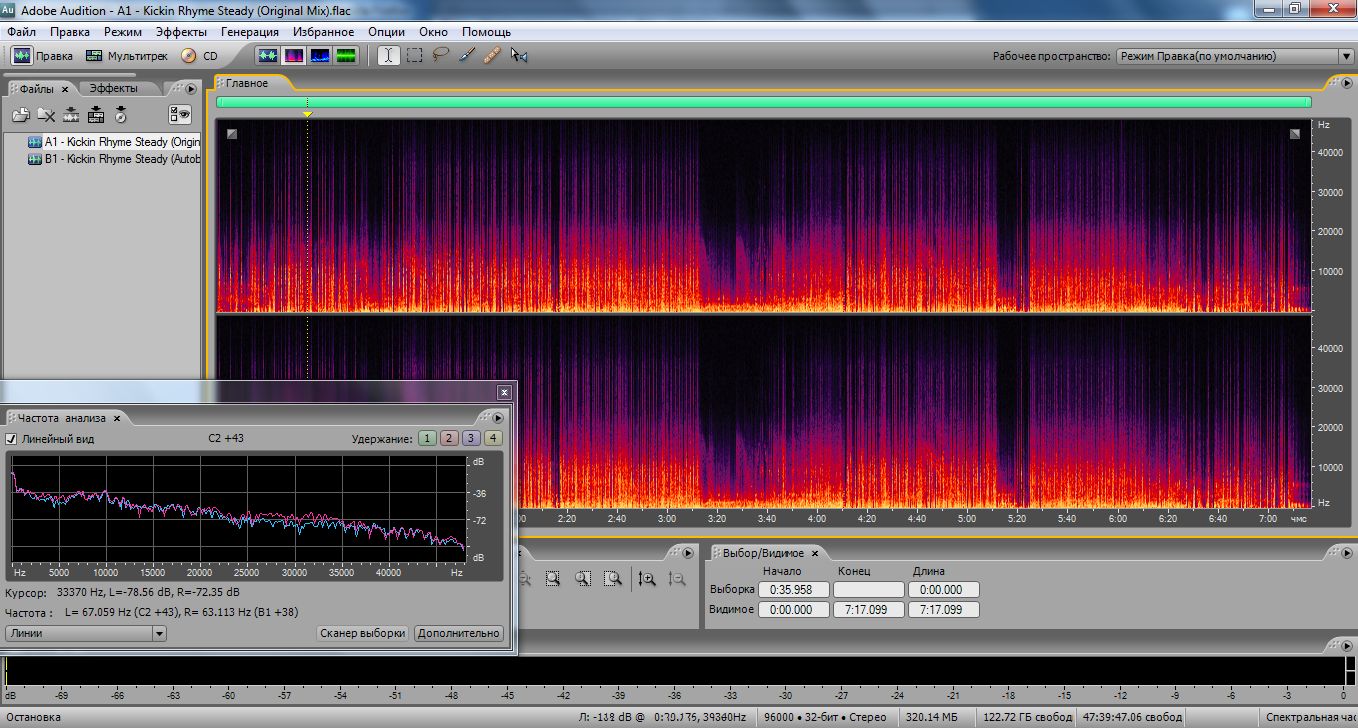Click Insert Into CD List icon
The image size is (1358, 728).
point(120,115)
